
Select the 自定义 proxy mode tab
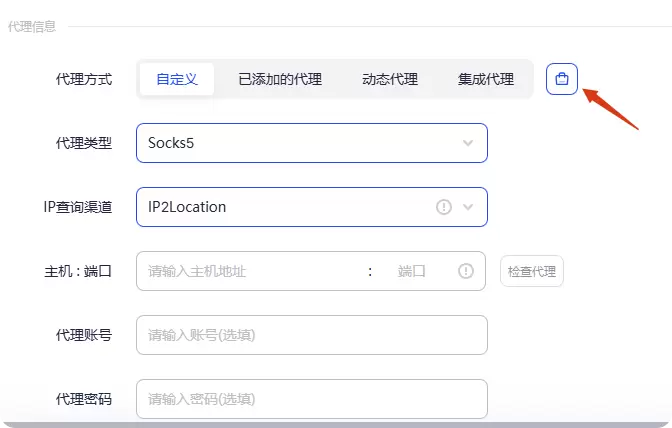tap(177, 79)
